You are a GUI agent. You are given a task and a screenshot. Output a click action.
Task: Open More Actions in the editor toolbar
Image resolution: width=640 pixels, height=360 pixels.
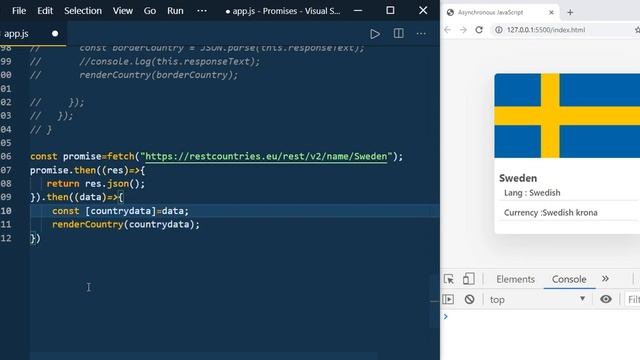[421, 33]
